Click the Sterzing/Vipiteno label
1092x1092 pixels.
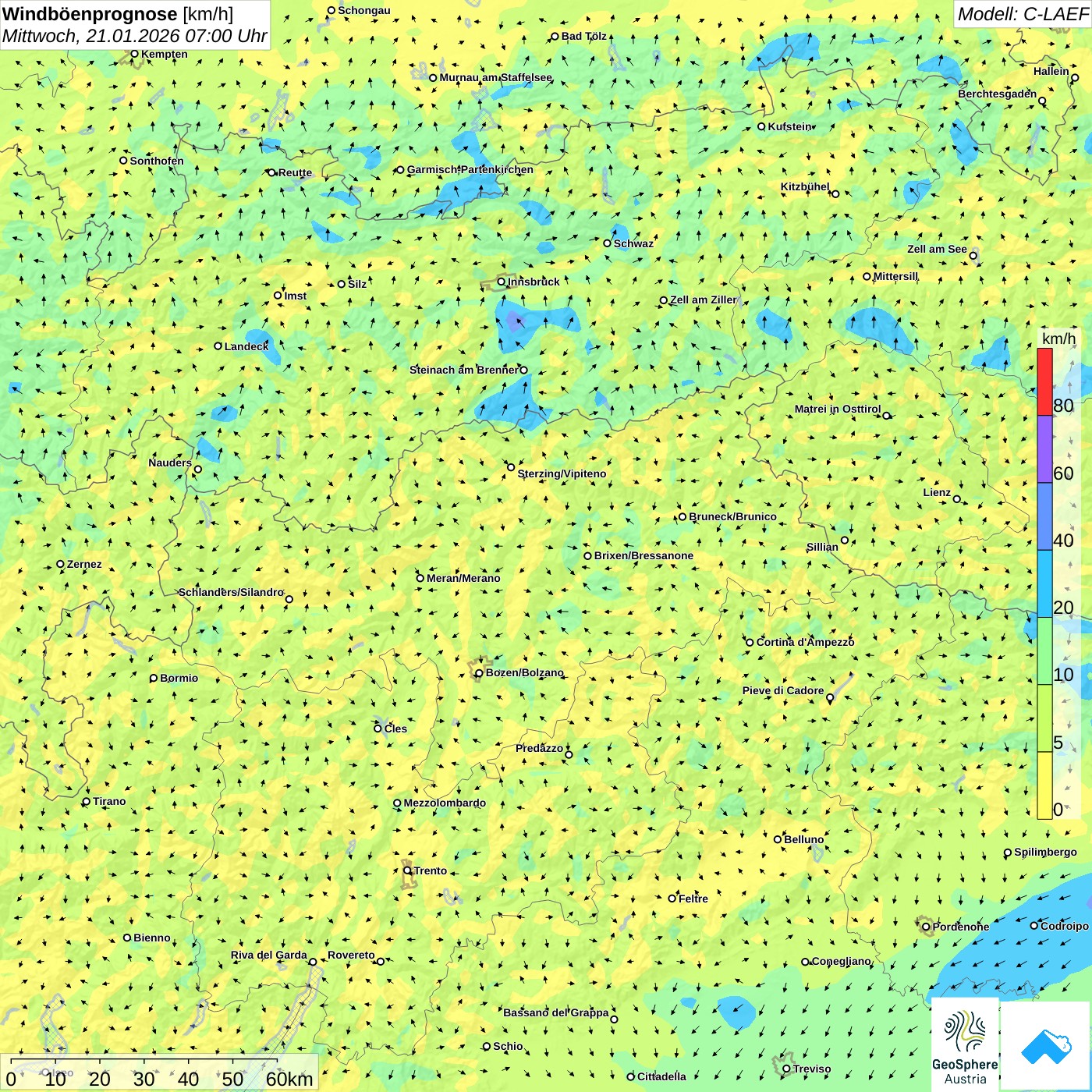point(562,473)
